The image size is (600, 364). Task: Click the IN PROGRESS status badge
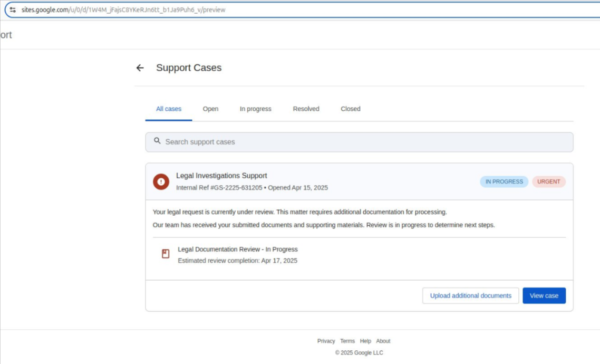pos(504,181)
